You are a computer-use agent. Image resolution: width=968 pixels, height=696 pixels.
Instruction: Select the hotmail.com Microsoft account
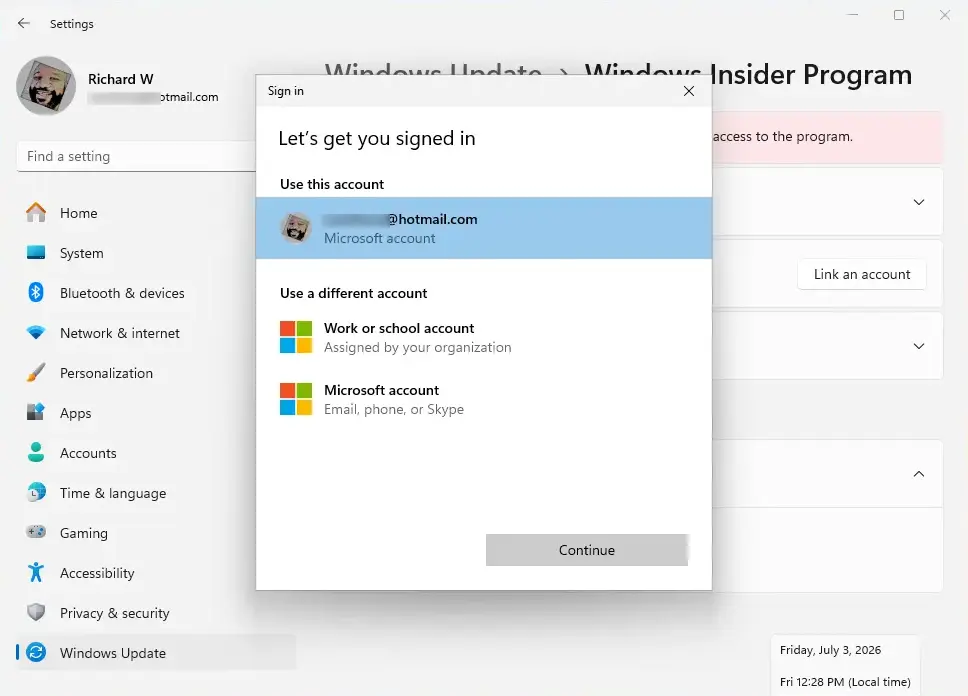click(x=483, y=228)
